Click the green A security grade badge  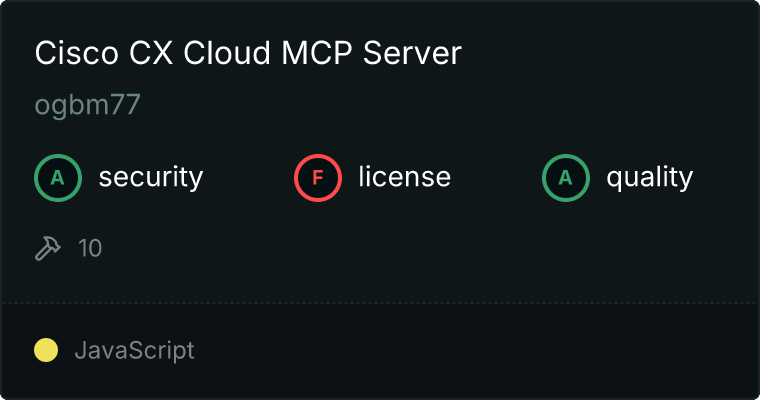click(x=58, y=178)
